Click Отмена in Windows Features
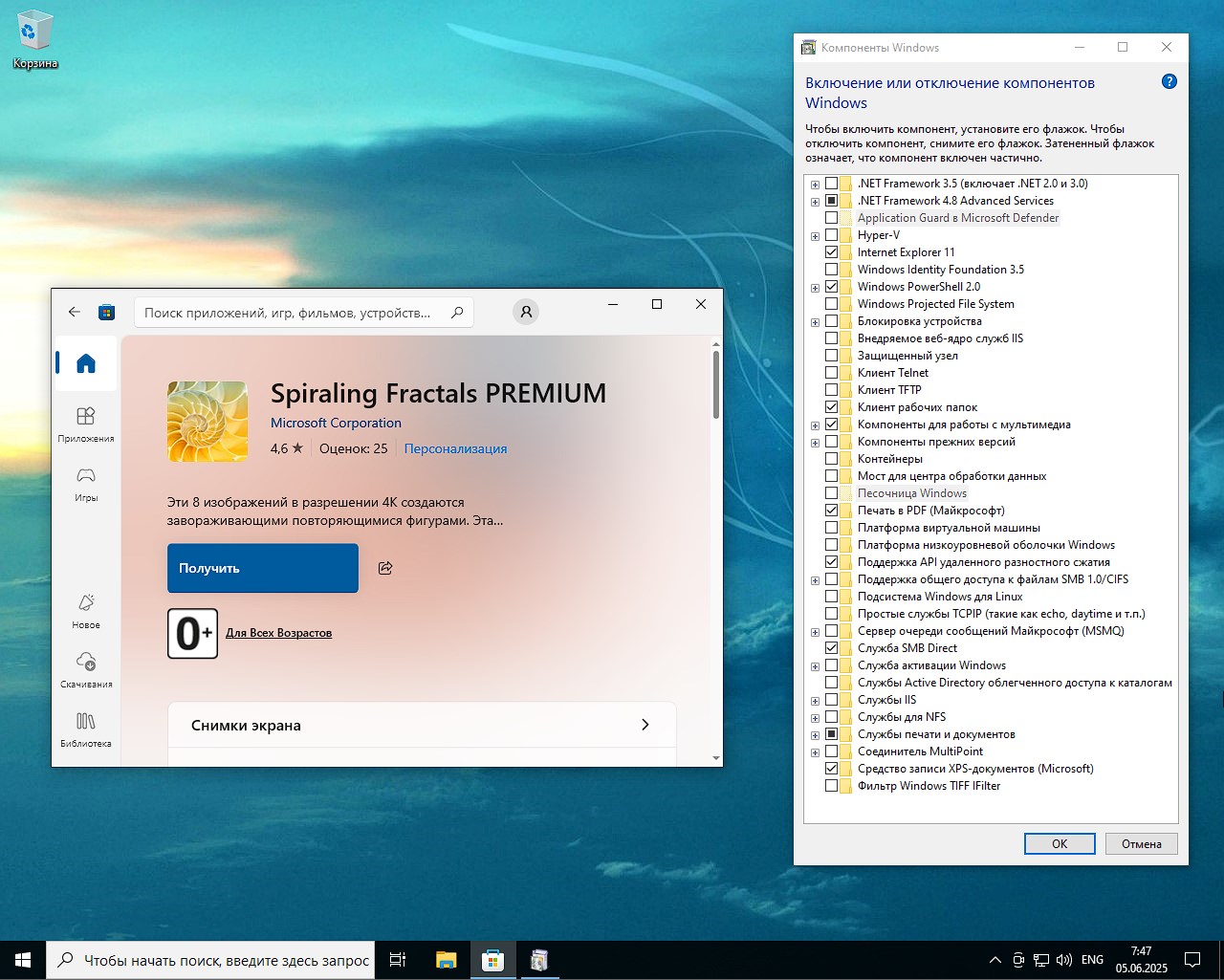Screen dimensions: 1224x980 click(x=1142, y=843)
